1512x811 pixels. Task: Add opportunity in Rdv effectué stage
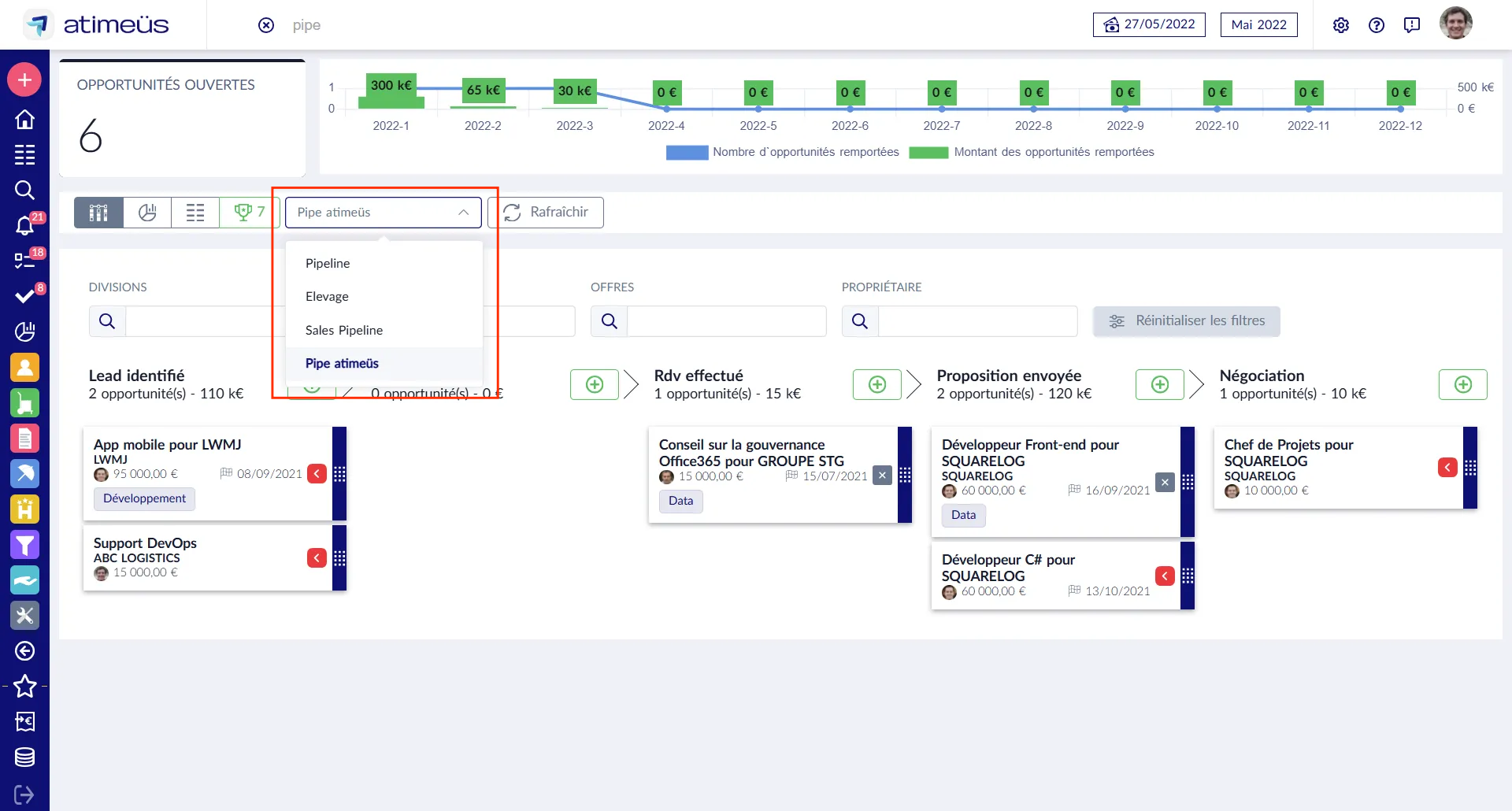pyautogui.click(x=877, y=384)
